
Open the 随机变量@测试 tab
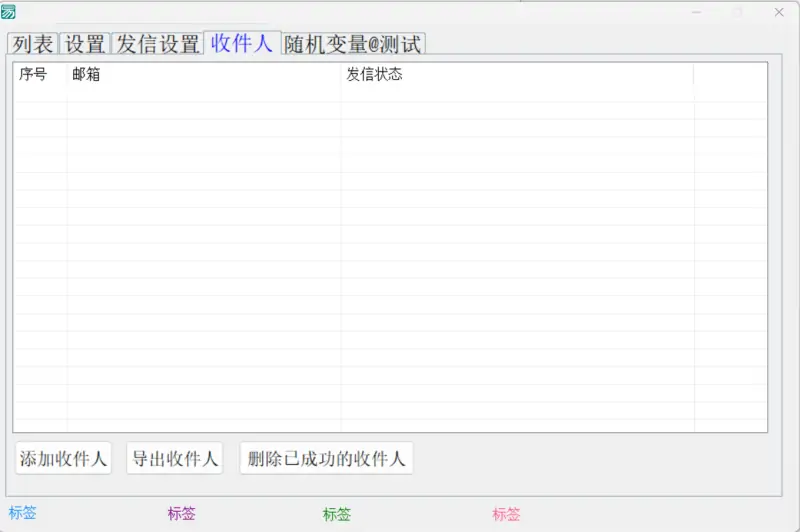click(353, 45)
